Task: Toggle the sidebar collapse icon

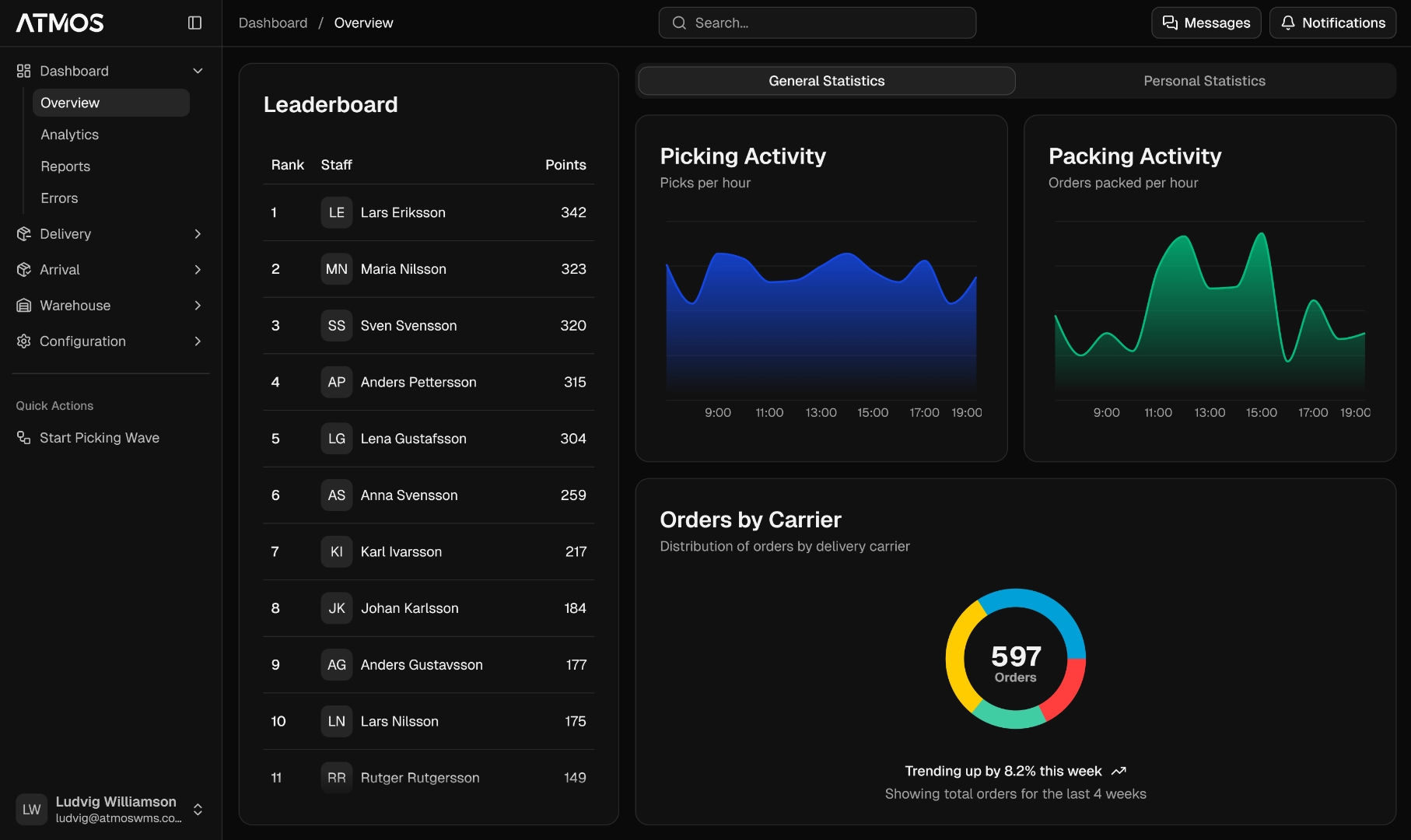Action: pyautogui.click(x=194, y=23)
